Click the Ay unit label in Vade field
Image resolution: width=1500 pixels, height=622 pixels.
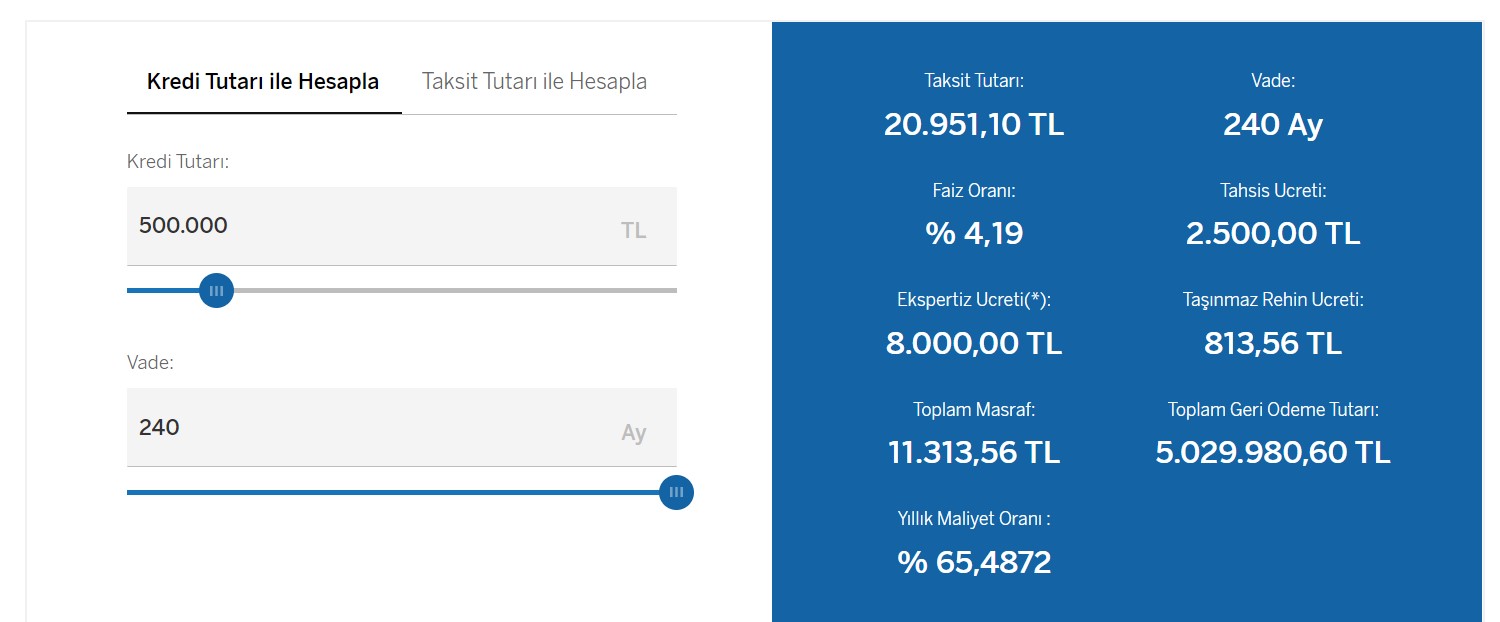[634, 433]
